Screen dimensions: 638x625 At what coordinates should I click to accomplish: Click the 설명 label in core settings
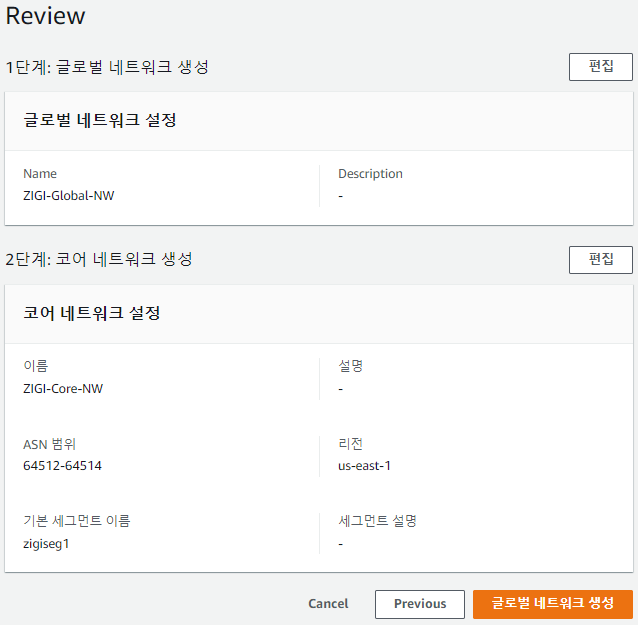pyautogui.click(x=350, y=366)
